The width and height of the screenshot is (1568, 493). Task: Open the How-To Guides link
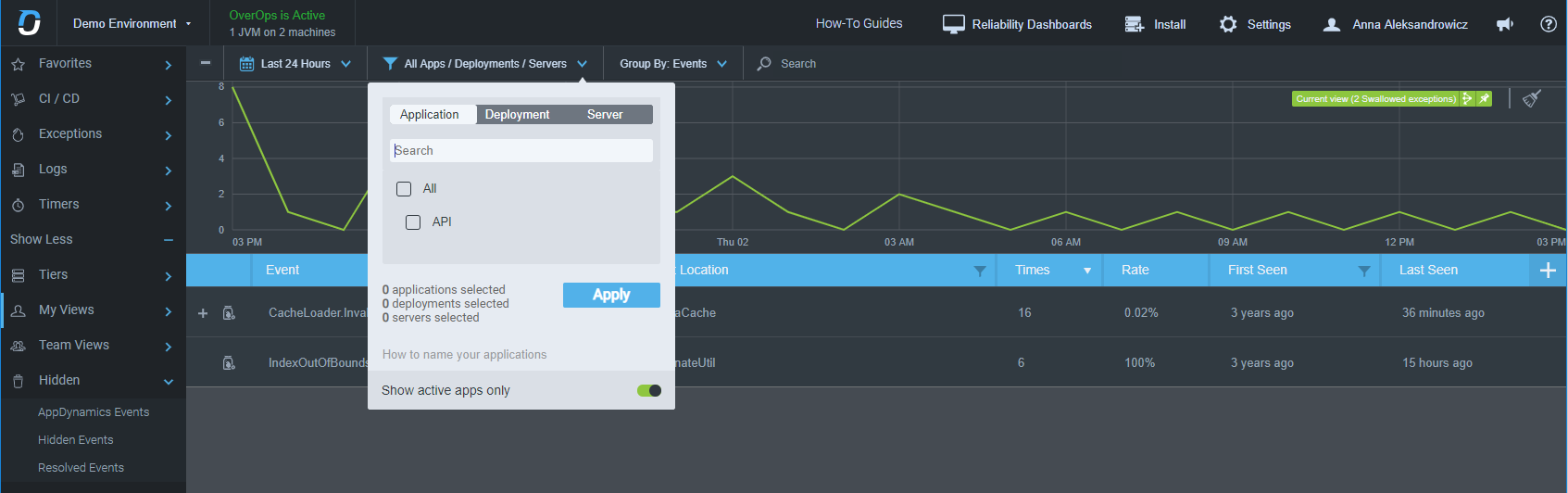[x=859, y=23]
